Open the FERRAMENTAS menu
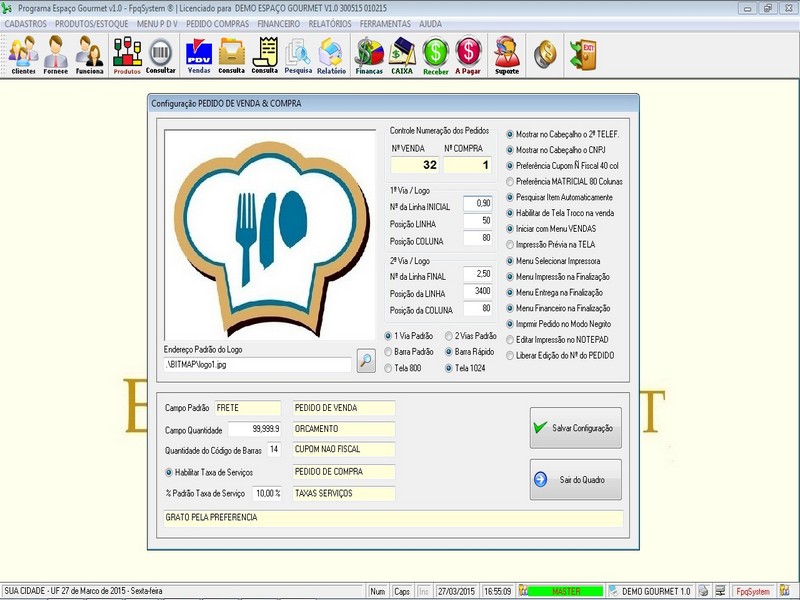Viewport: 800px width, 600px height. click(x=385, y=24)
